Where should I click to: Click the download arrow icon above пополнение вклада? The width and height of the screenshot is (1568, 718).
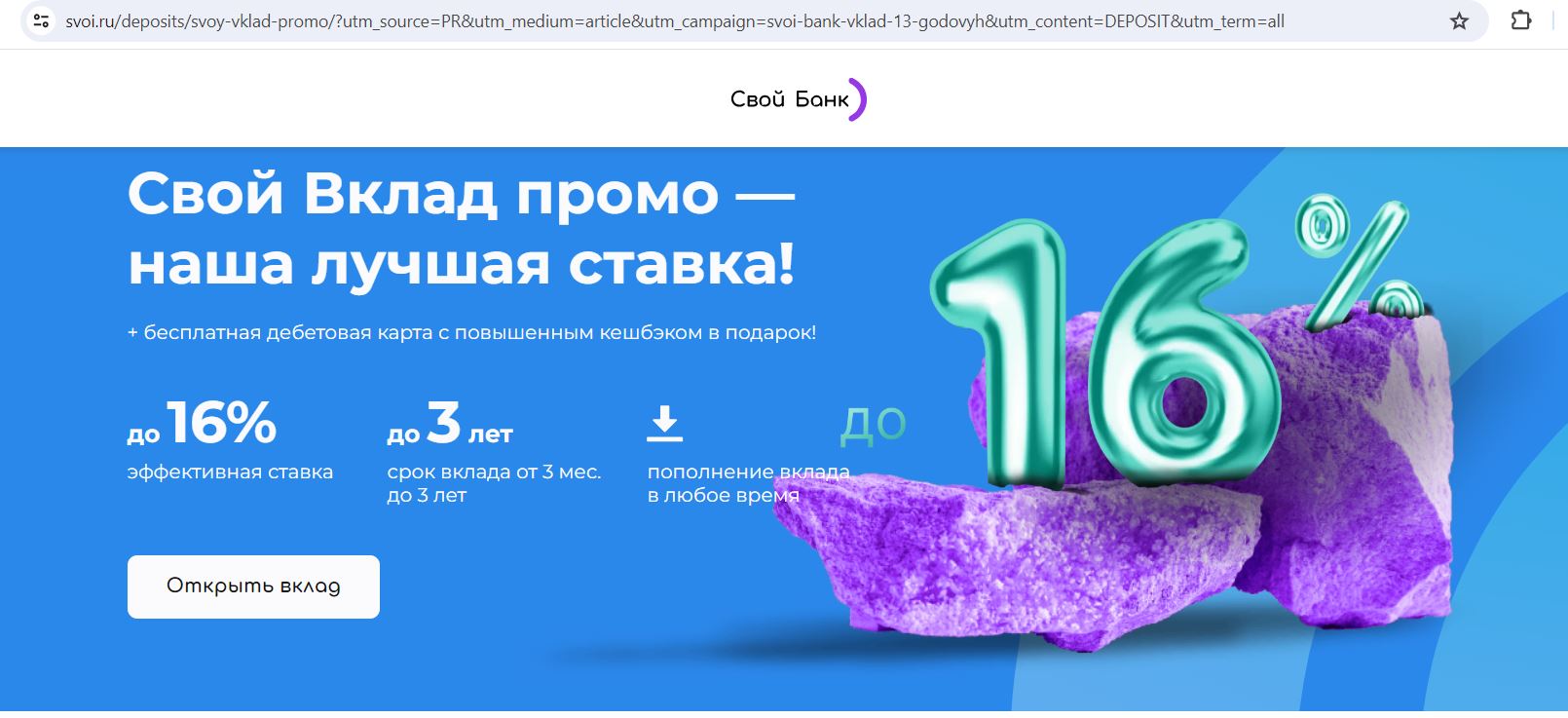664,424
